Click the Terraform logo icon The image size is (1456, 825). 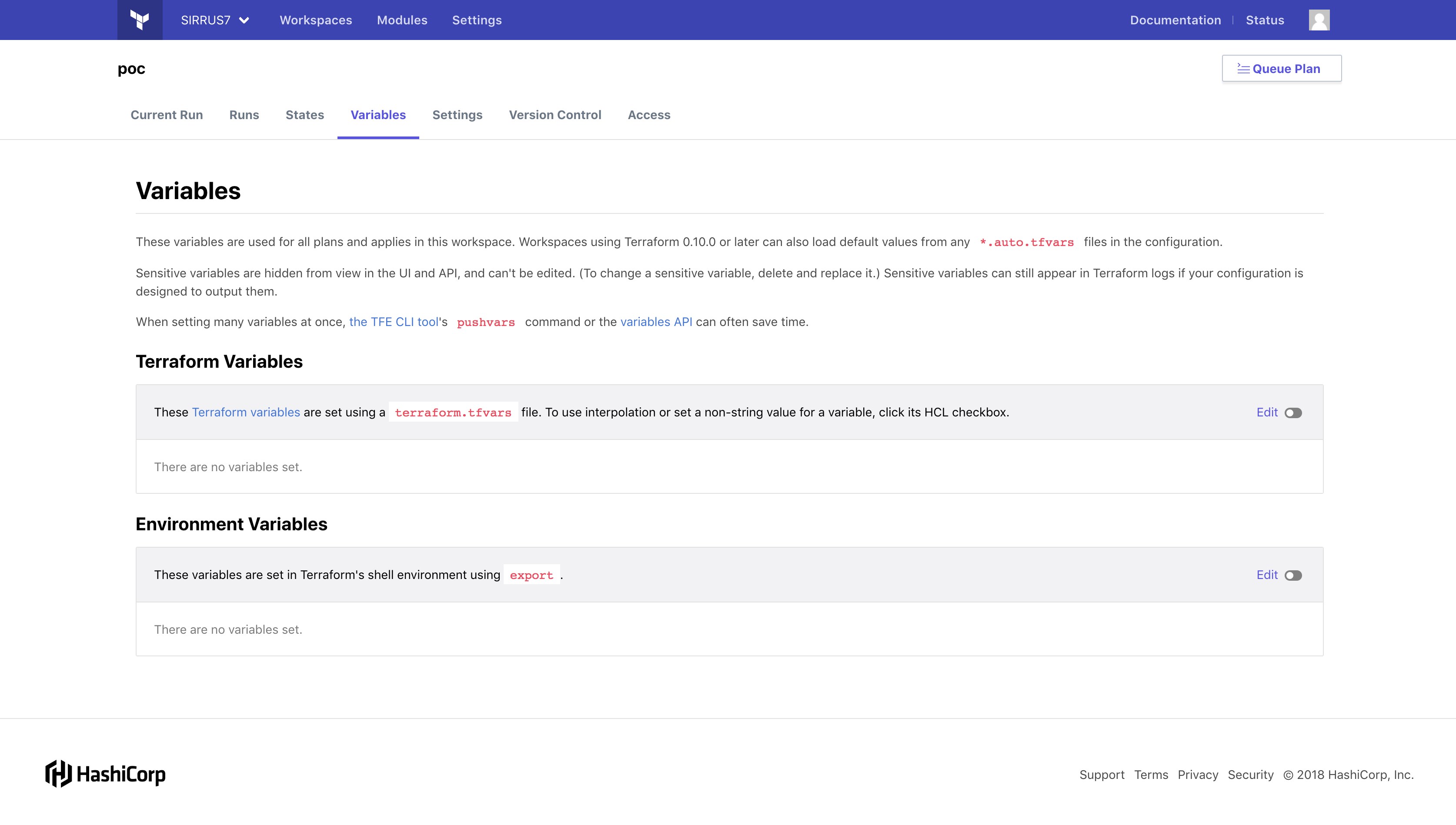[140, 20]
